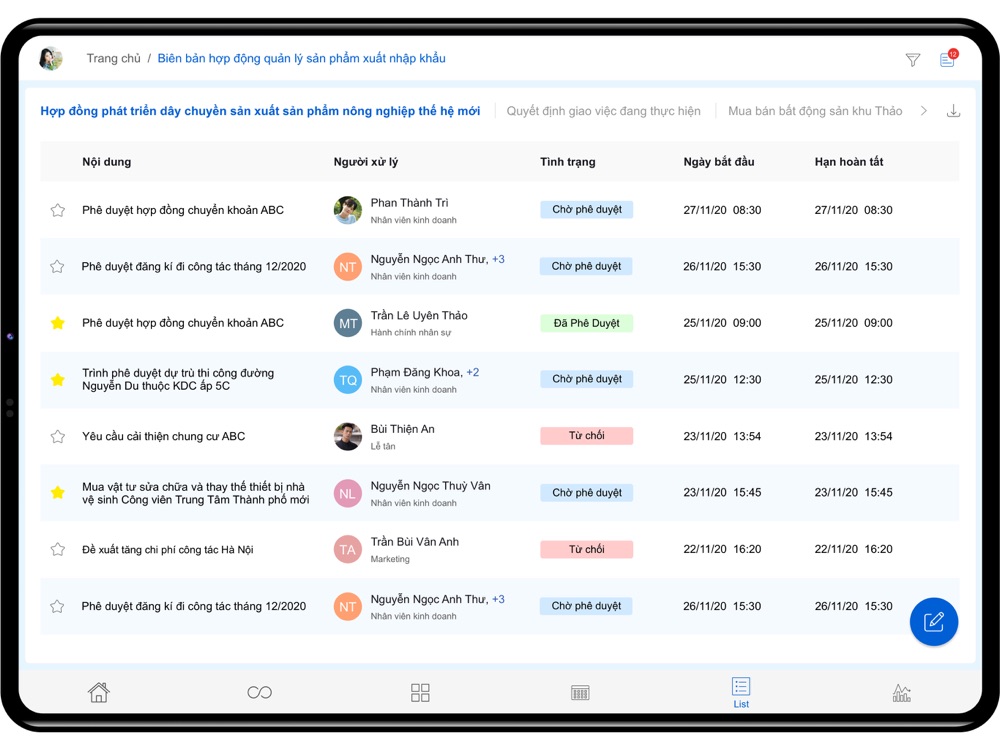1000x750 pixels.
Task: Select deadline 22/11/20 16:20
Action: point(853,549)
